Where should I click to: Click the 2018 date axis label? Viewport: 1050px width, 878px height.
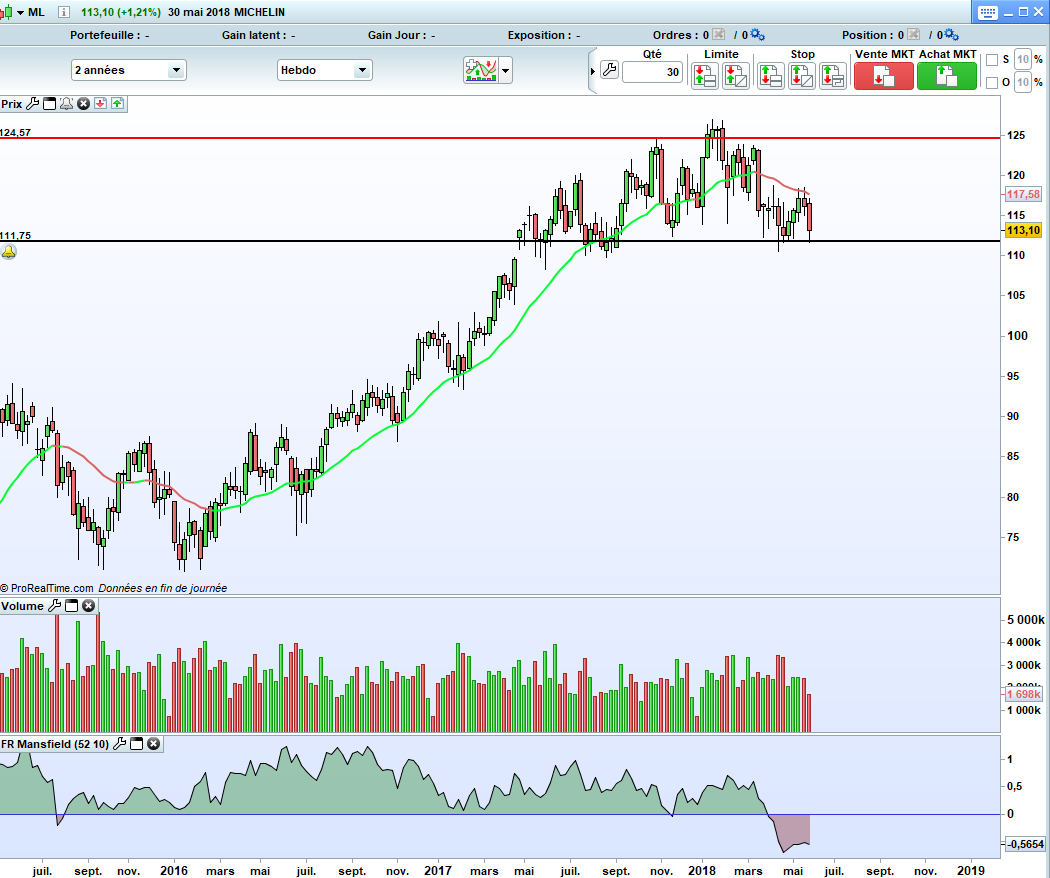(702, 871)
